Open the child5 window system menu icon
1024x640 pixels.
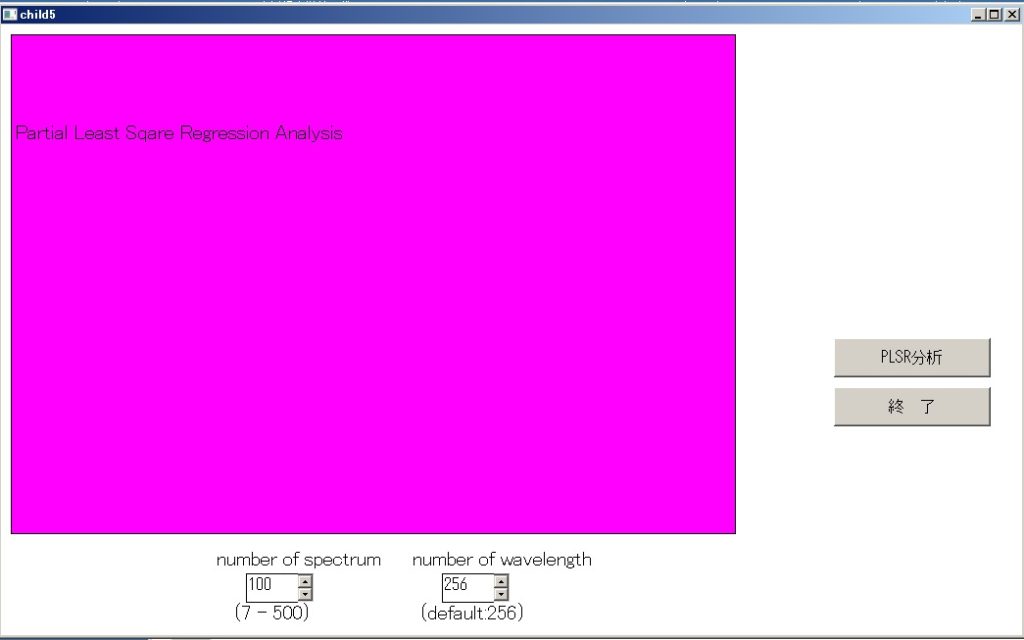tap(10, 14)
